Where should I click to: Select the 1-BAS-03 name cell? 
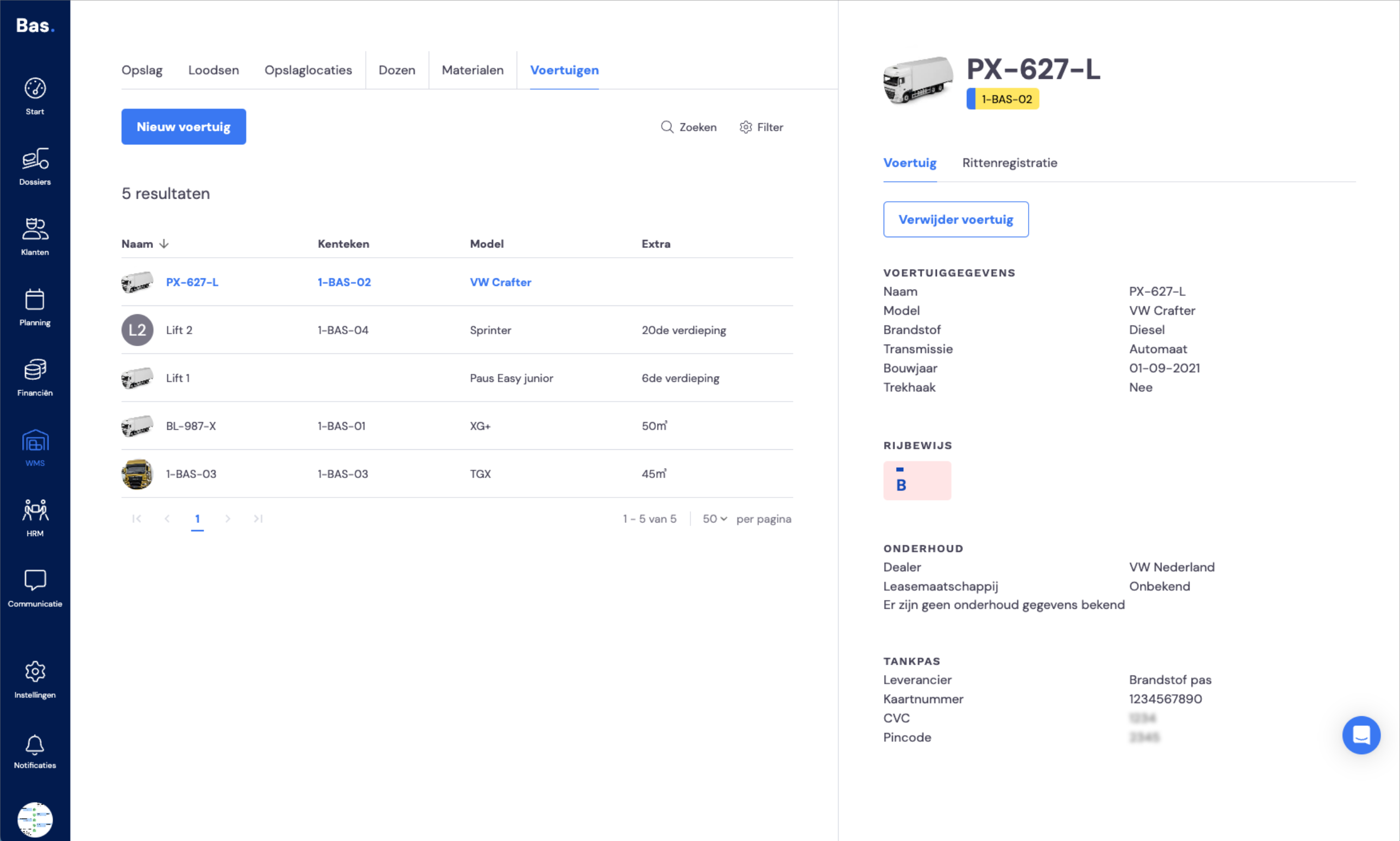191,474
